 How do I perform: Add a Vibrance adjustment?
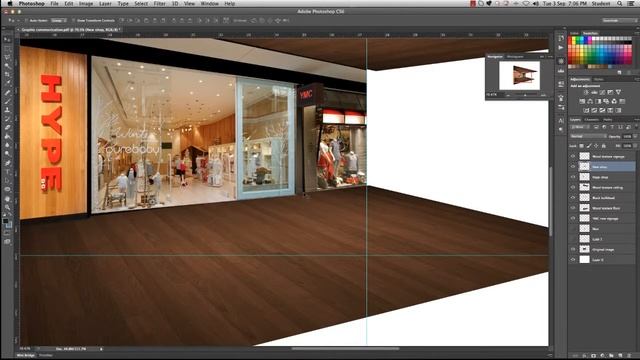[x=618, y=92]
